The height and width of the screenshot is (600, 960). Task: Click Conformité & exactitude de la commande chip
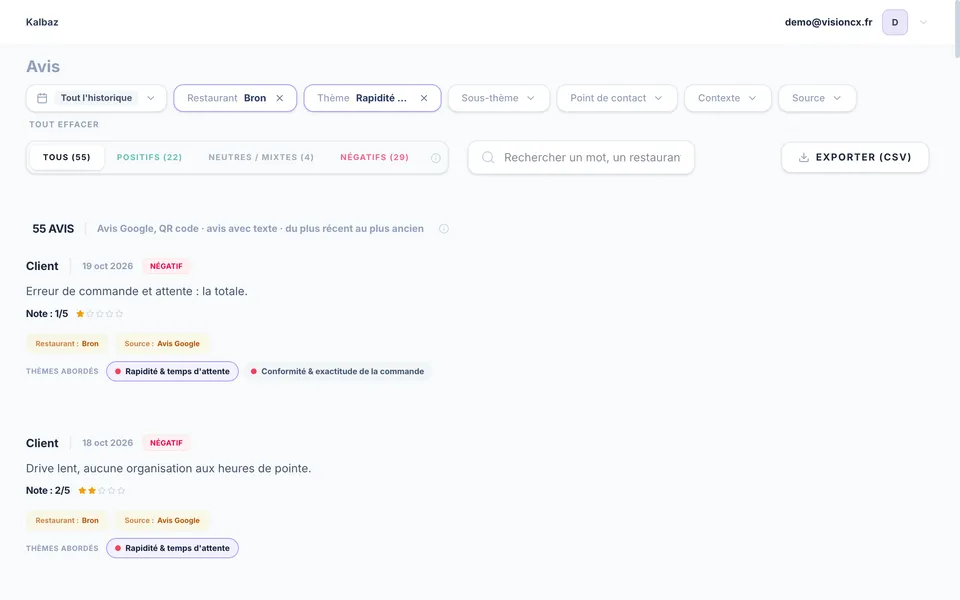tap(337, 371)
